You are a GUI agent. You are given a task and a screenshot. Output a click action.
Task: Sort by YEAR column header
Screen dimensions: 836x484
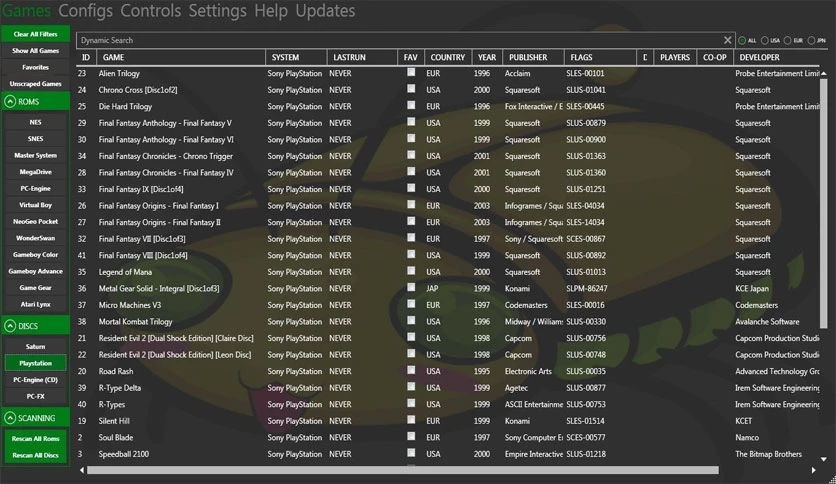(x=487, y=57)
